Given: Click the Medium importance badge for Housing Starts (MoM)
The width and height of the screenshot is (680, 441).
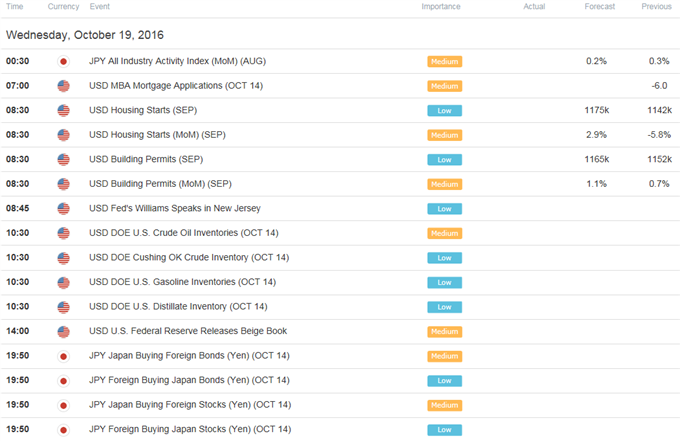Looking at the screenshot, I should [x=445, y=135].
